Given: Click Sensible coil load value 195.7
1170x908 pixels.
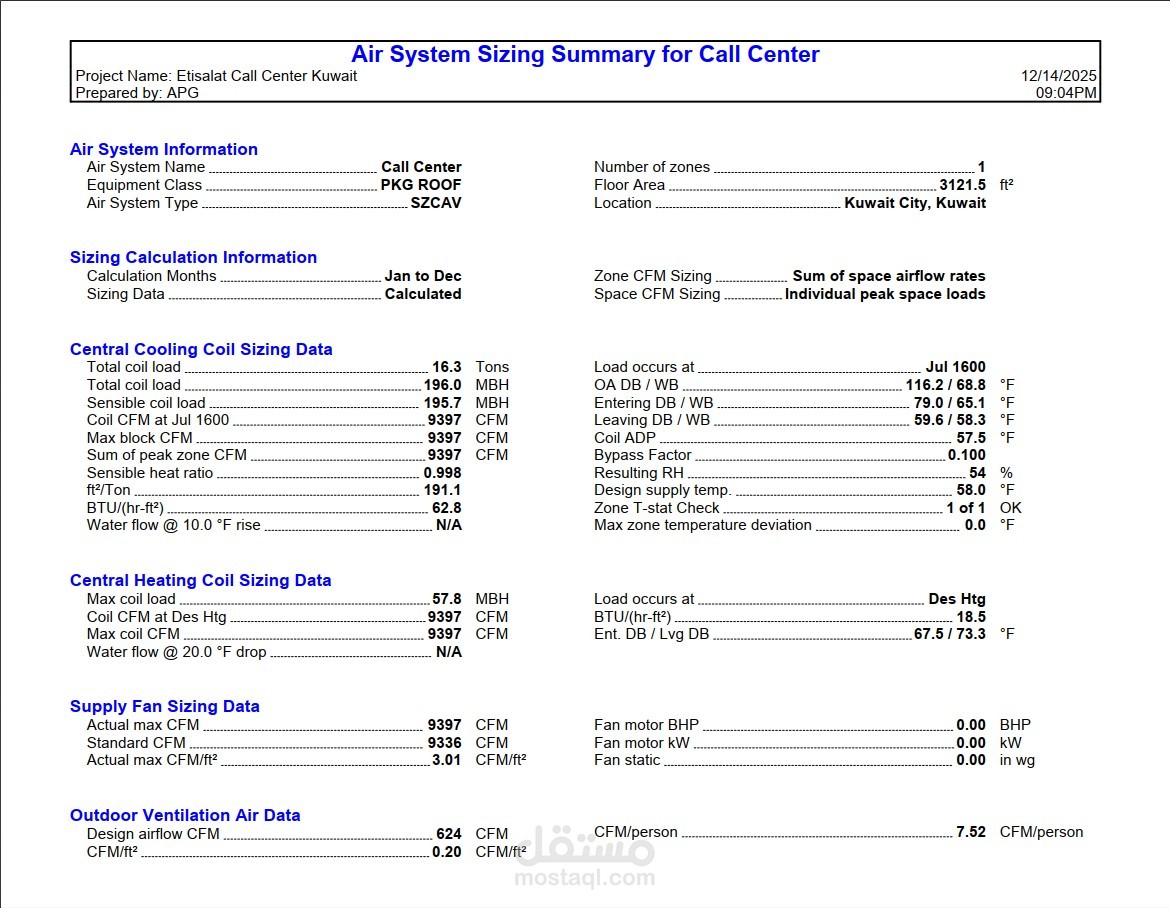Looking at the screenshot, I should pos(442,403).
